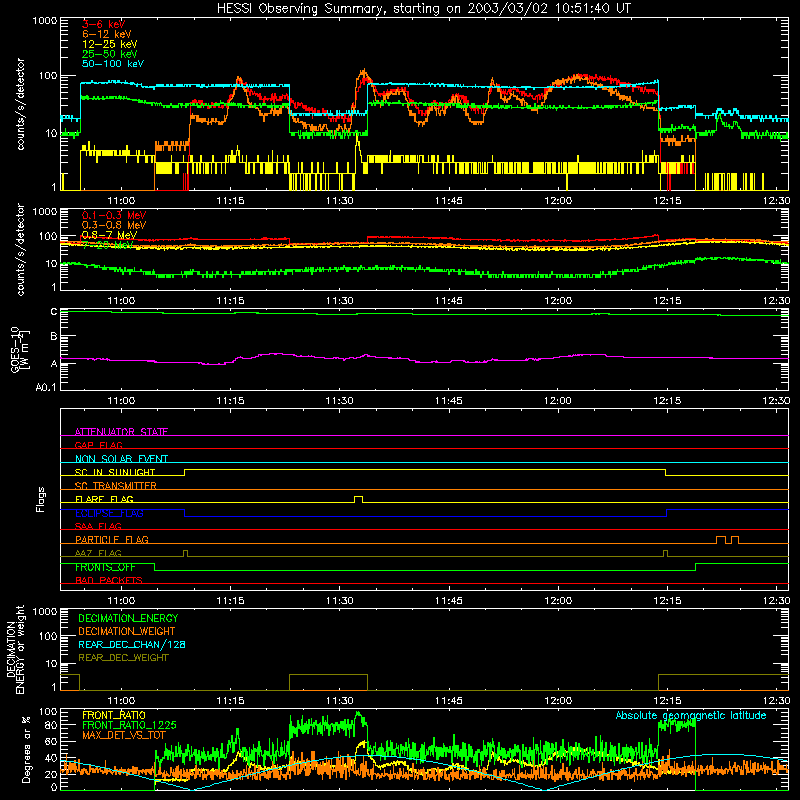Click the 'FLARE FLAG' label
Image resolution: width=800 pixels, height=800 pixels.
coord(104,499)
